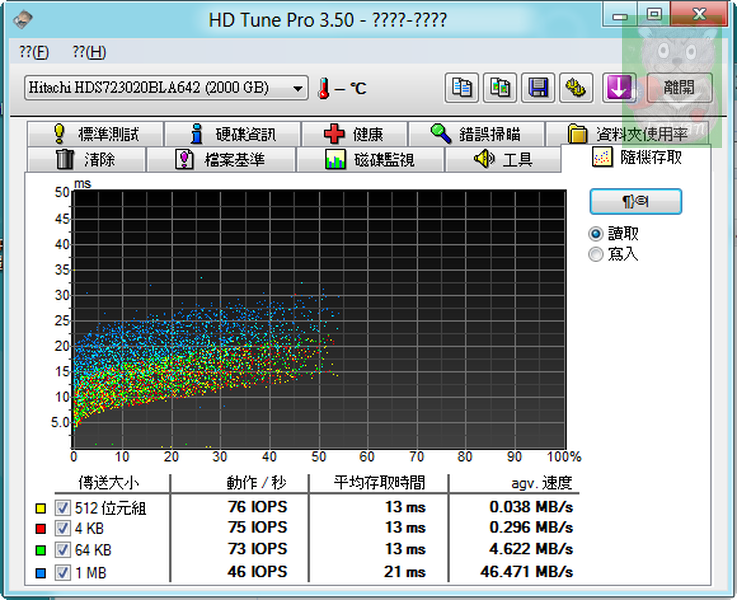The height and width of the screenshot is (600, 737).
Task: Click the thermometer temperature icon
Action: (x=324, y=89)
